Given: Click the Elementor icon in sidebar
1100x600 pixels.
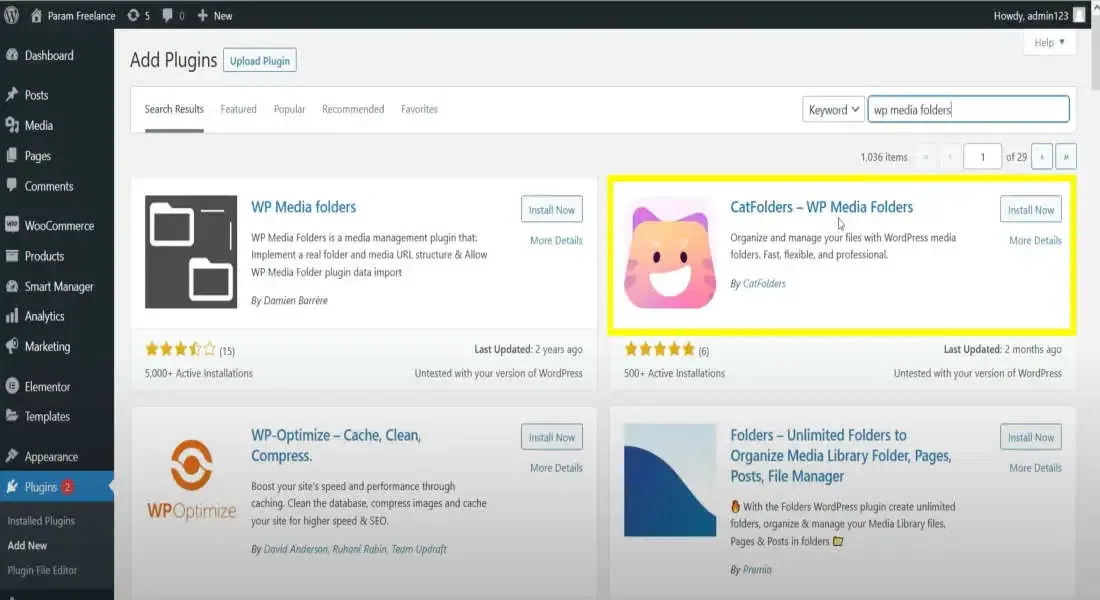Looking at the screenshot, I should click(12, 386).
